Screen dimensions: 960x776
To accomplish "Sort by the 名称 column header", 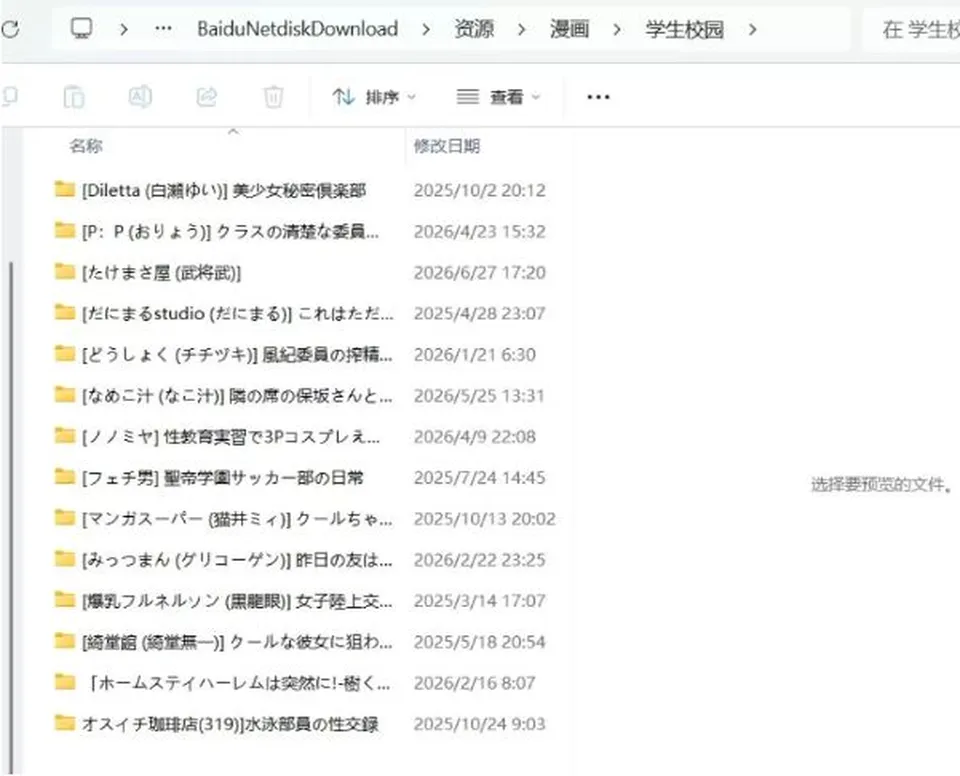I will pos(86,146).
